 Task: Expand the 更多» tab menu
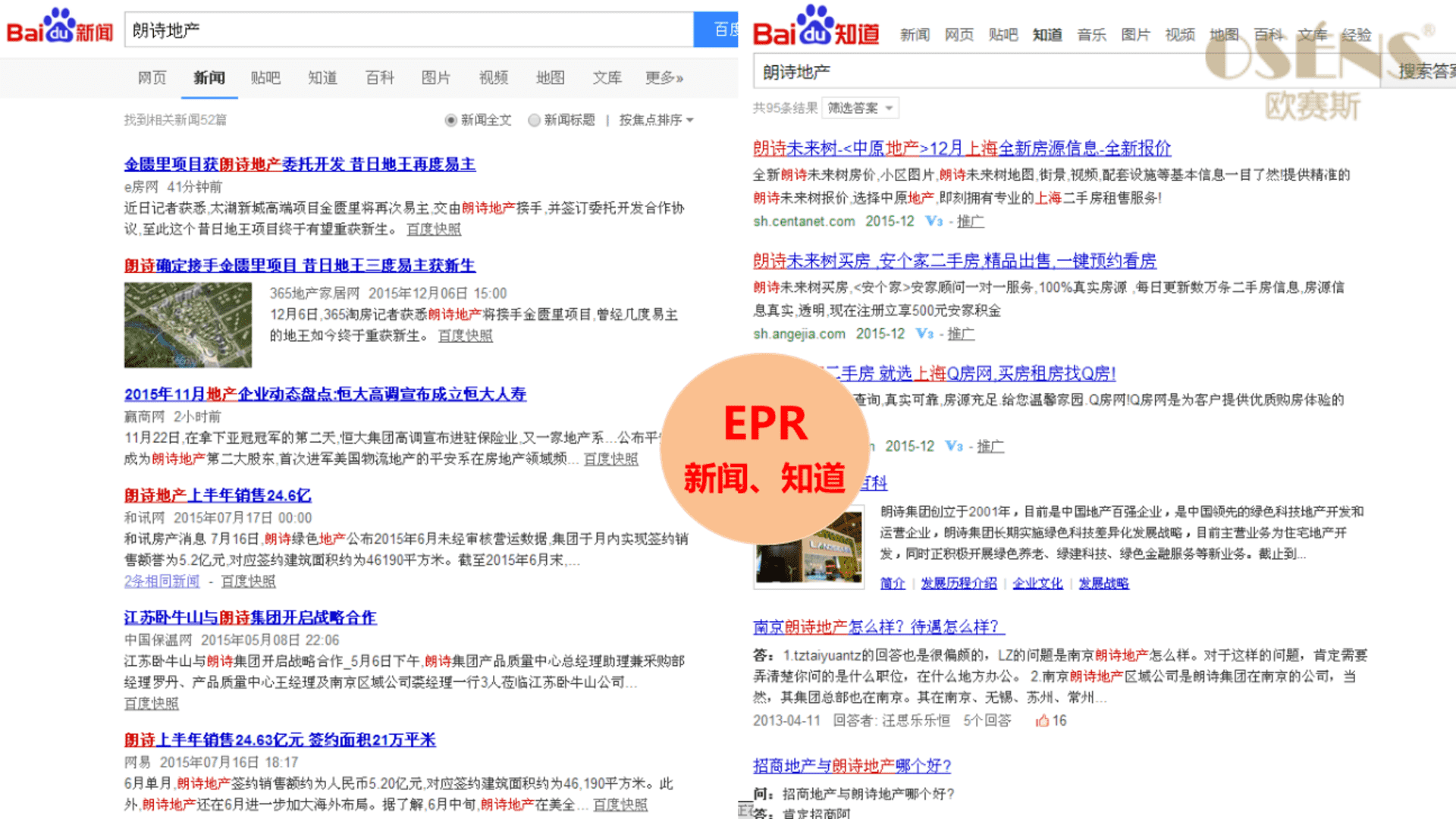tap(664, 77)
